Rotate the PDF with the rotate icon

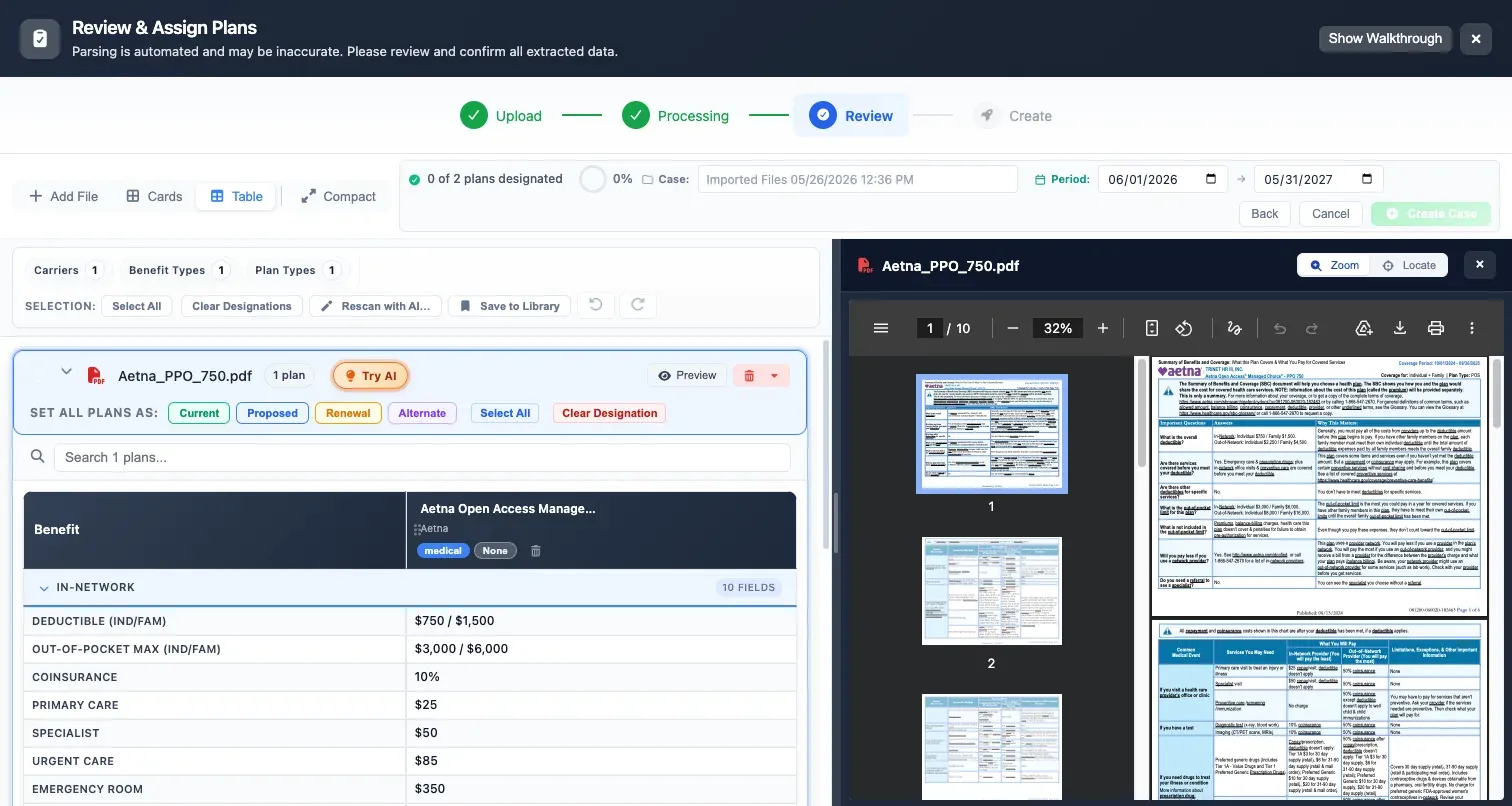click(x=1184, y=328)
